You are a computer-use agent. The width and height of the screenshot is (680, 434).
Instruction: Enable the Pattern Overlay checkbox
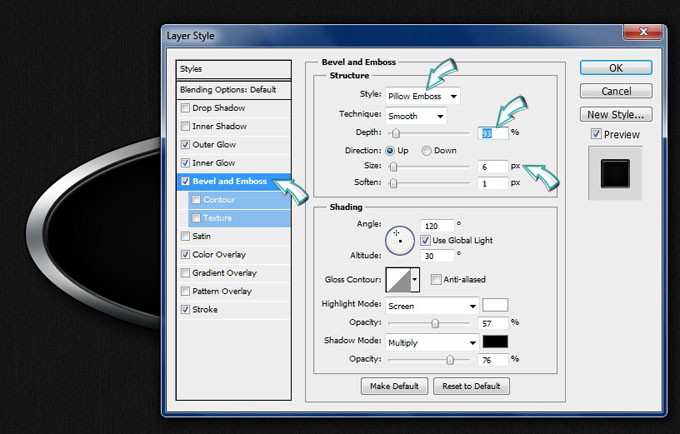(x=185, y=291)
